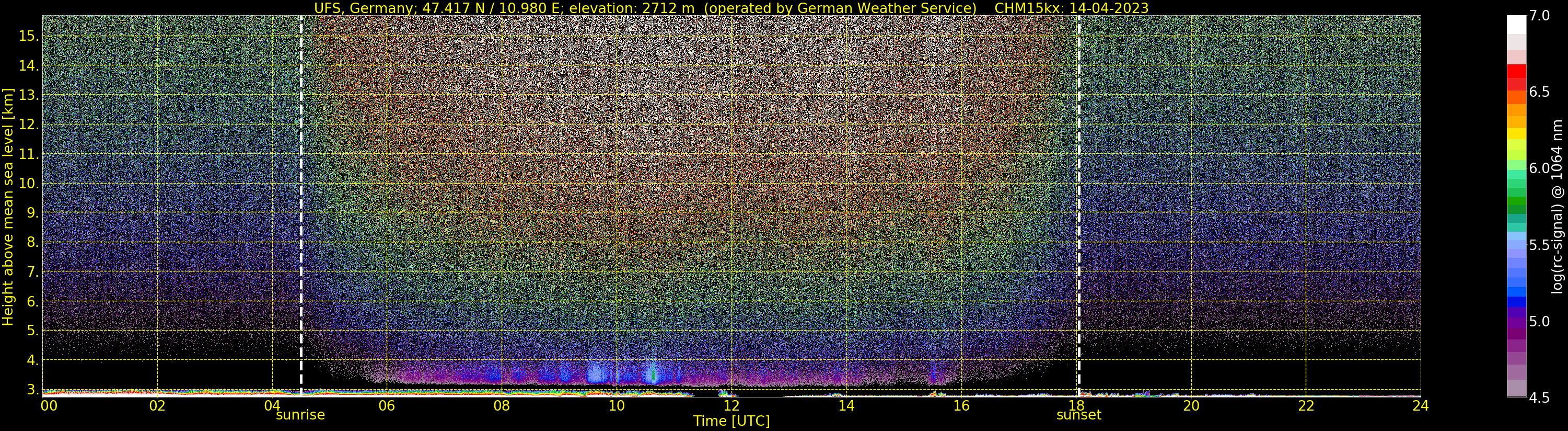Image resolution: width=1568 pixels, height=431 pixels.
Task: Click the 5.0 colorbar value
Action: (x=1539, y=321)
